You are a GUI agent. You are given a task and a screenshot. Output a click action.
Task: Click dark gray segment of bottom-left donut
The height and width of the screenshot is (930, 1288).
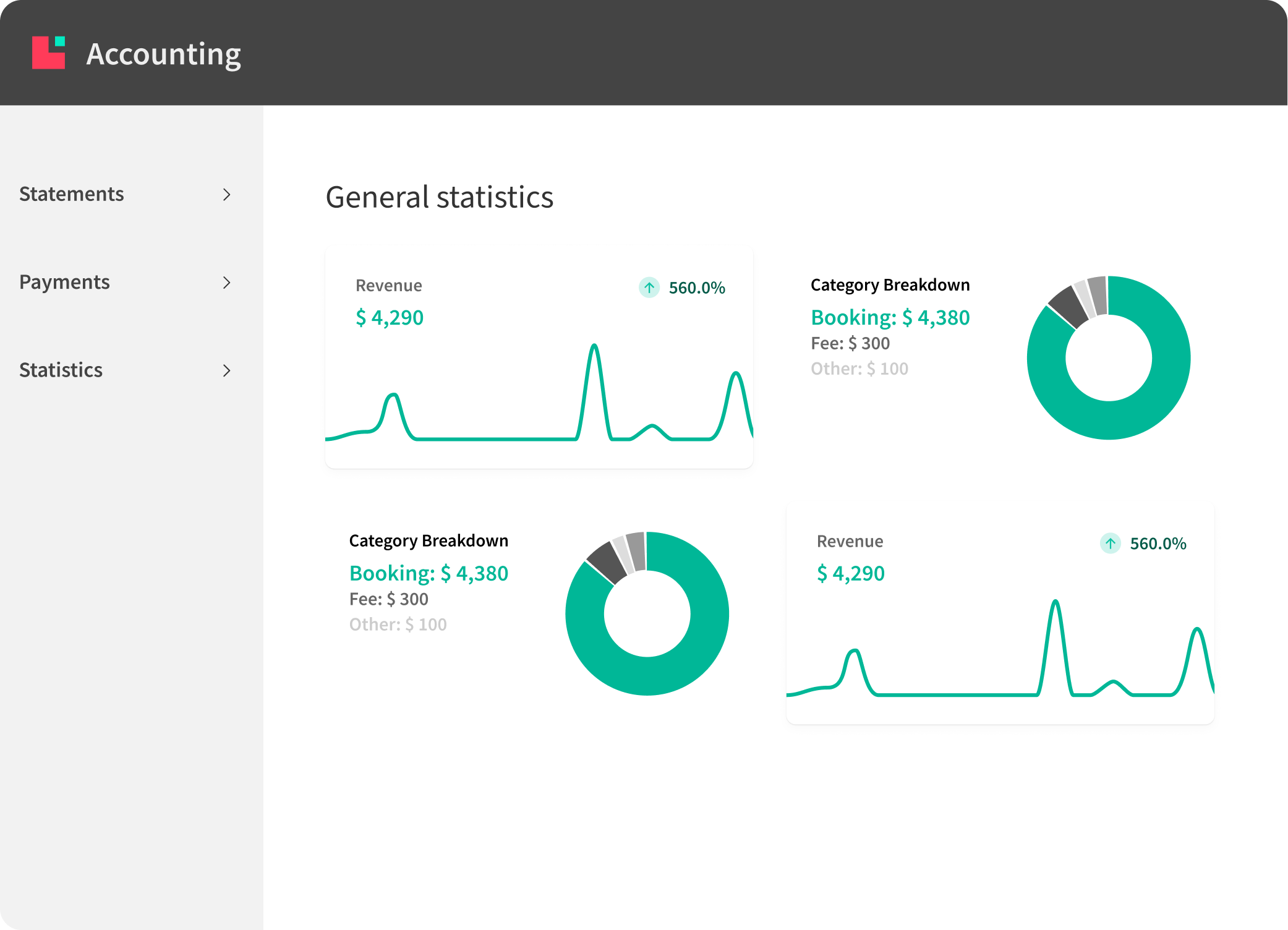607,563
